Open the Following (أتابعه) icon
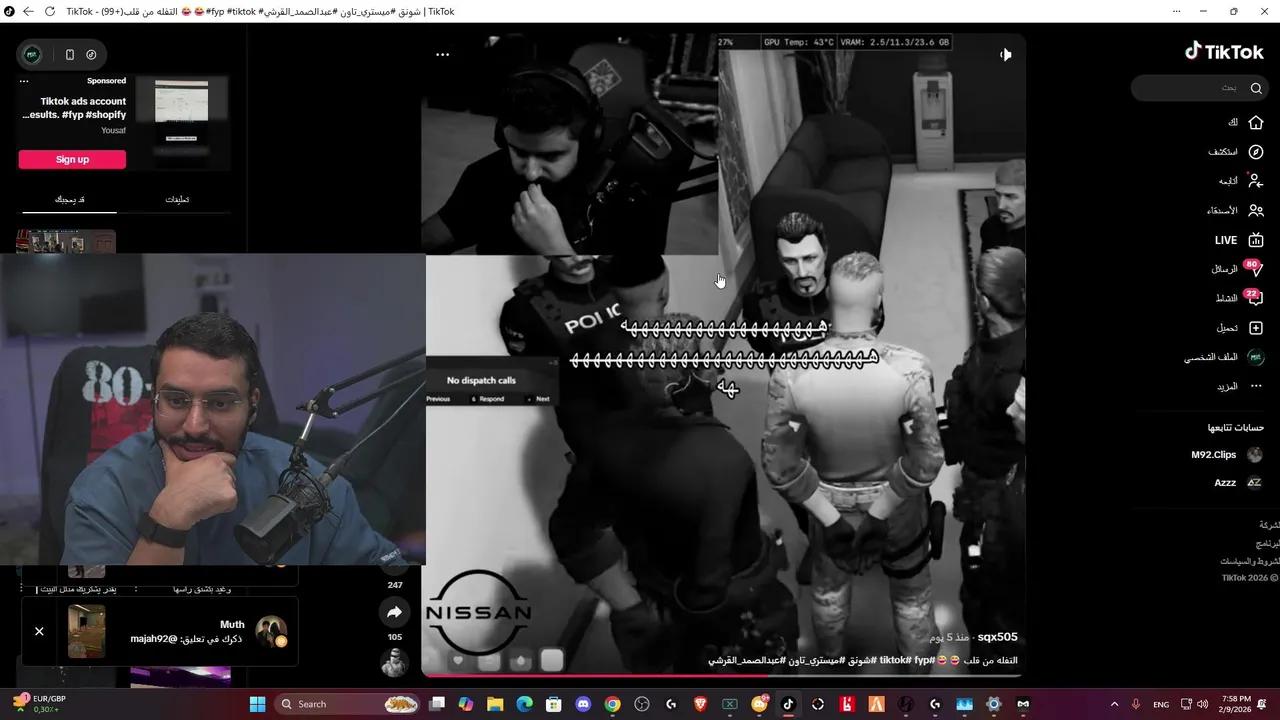 pyautogui.click(x=1256, y=181)
